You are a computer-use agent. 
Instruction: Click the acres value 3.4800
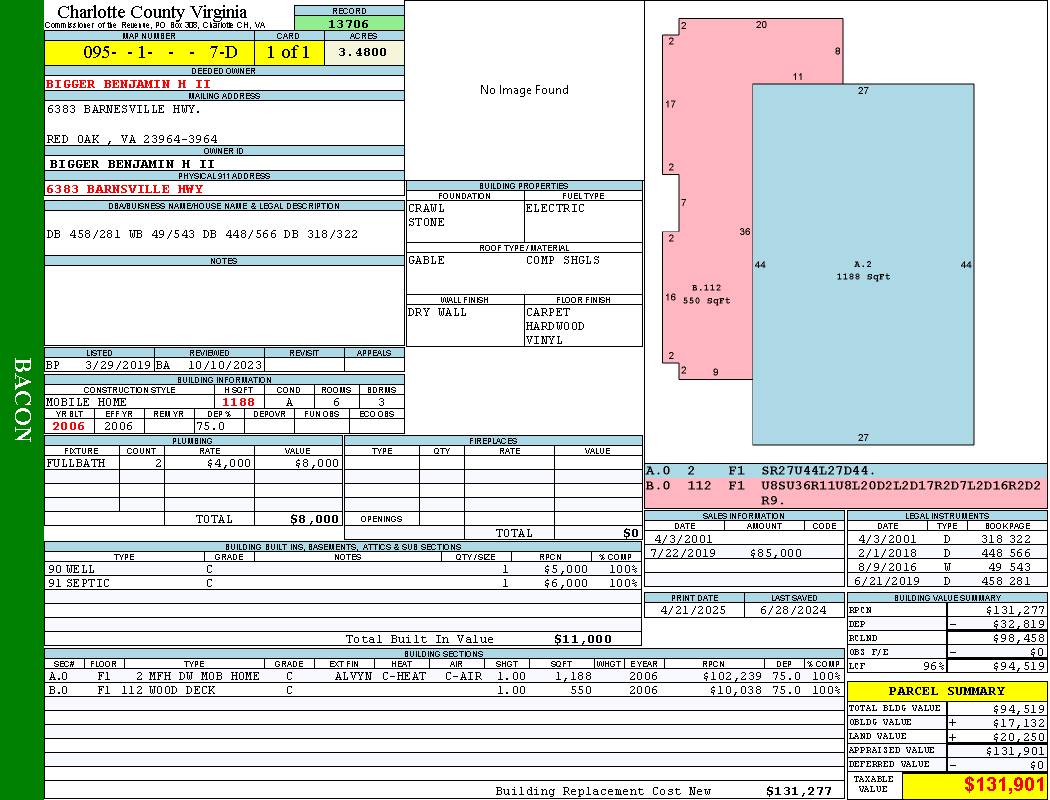pyautogui.click(x=363, y=52)
